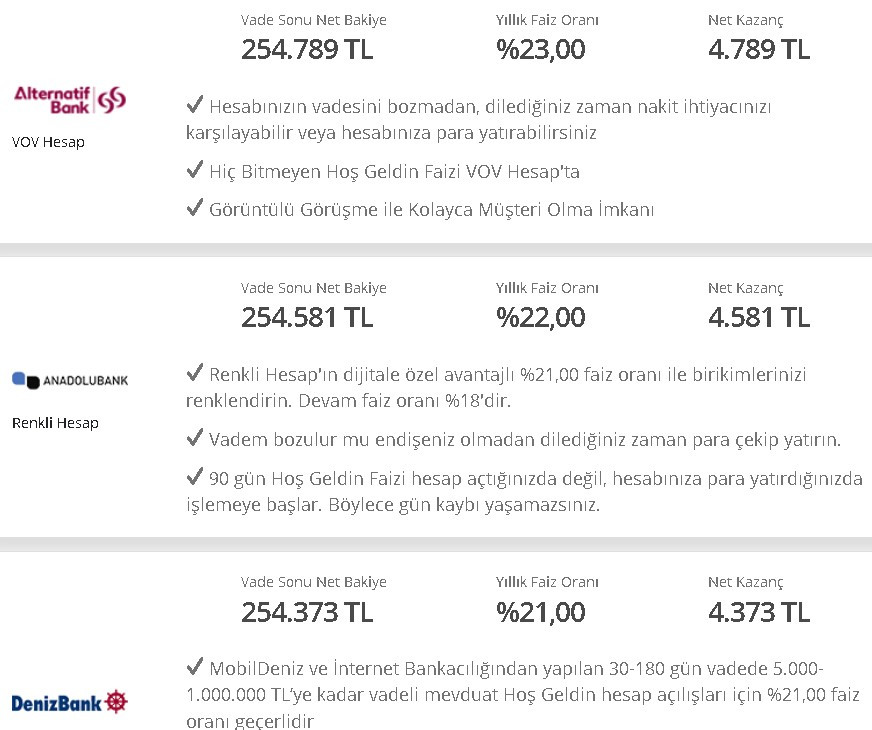Click checkmark beside Vadem bozulur mu line
Viewport: 872px width, 730px height.
195,439
